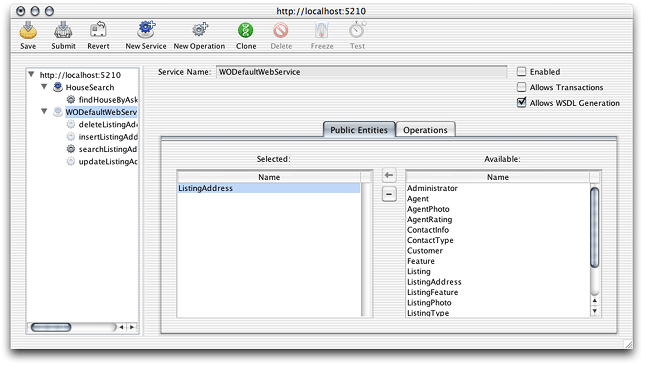Switch to the Operations tab
Viewport: 645px width, 367px height.
(425, 130)
